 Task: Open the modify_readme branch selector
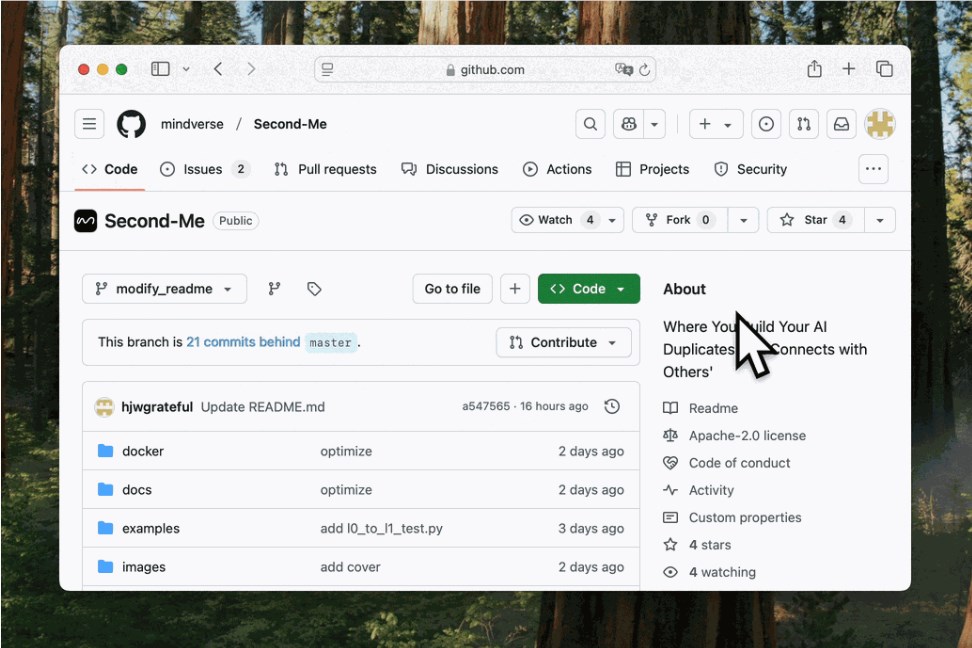164,289
